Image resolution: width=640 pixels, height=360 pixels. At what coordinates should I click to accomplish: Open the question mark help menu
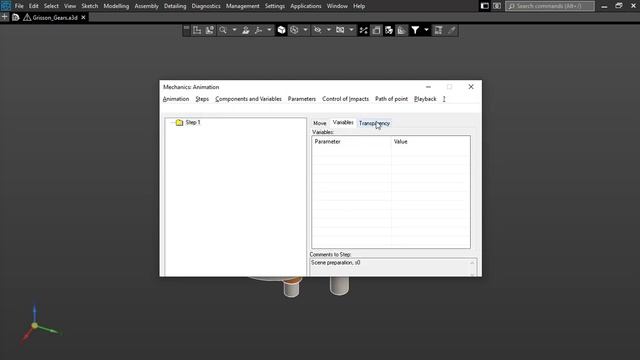[x=444, y=99]
